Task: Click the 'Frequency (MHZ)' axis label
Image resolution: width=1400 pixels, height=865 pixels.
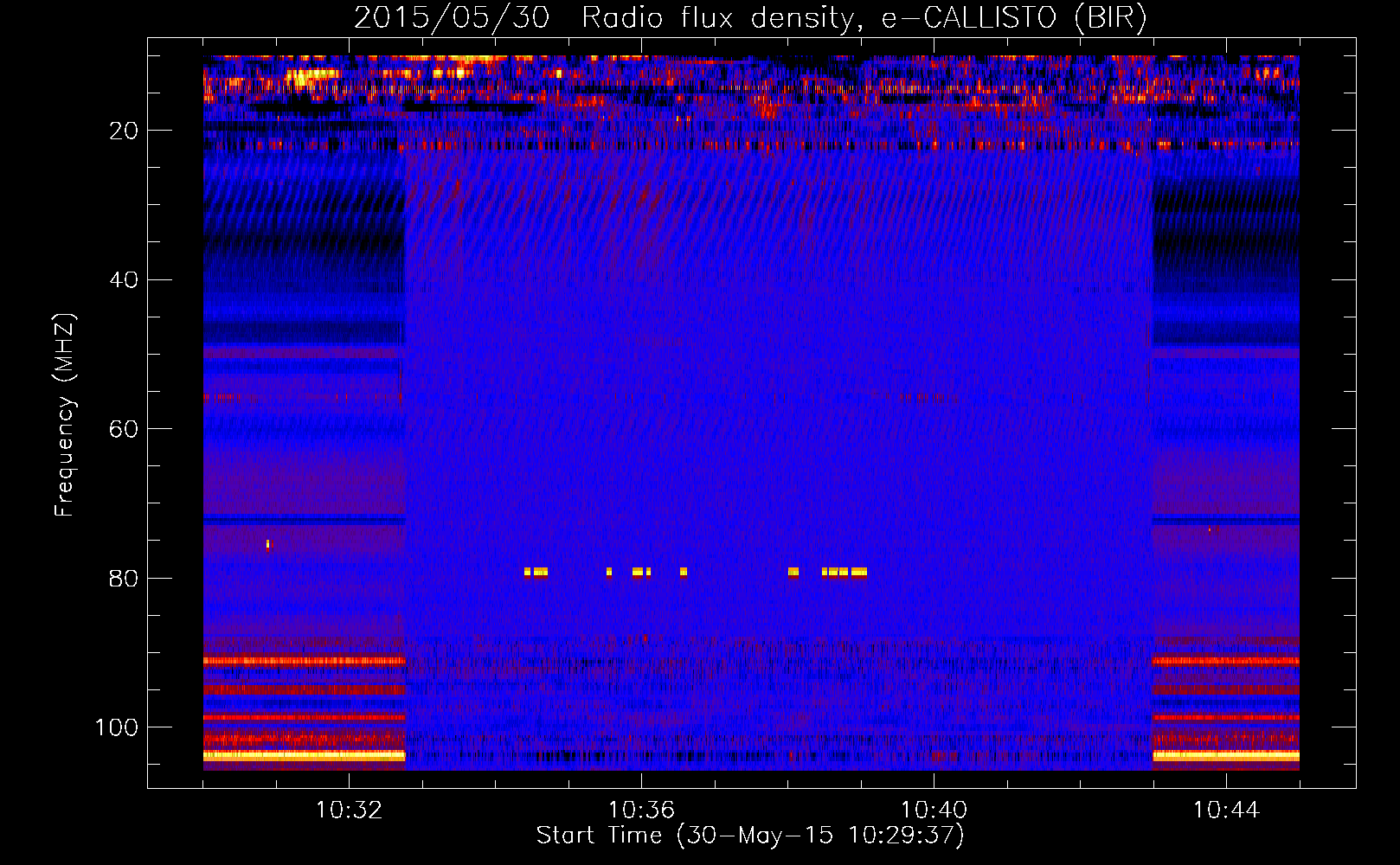Action: point(65,414)
